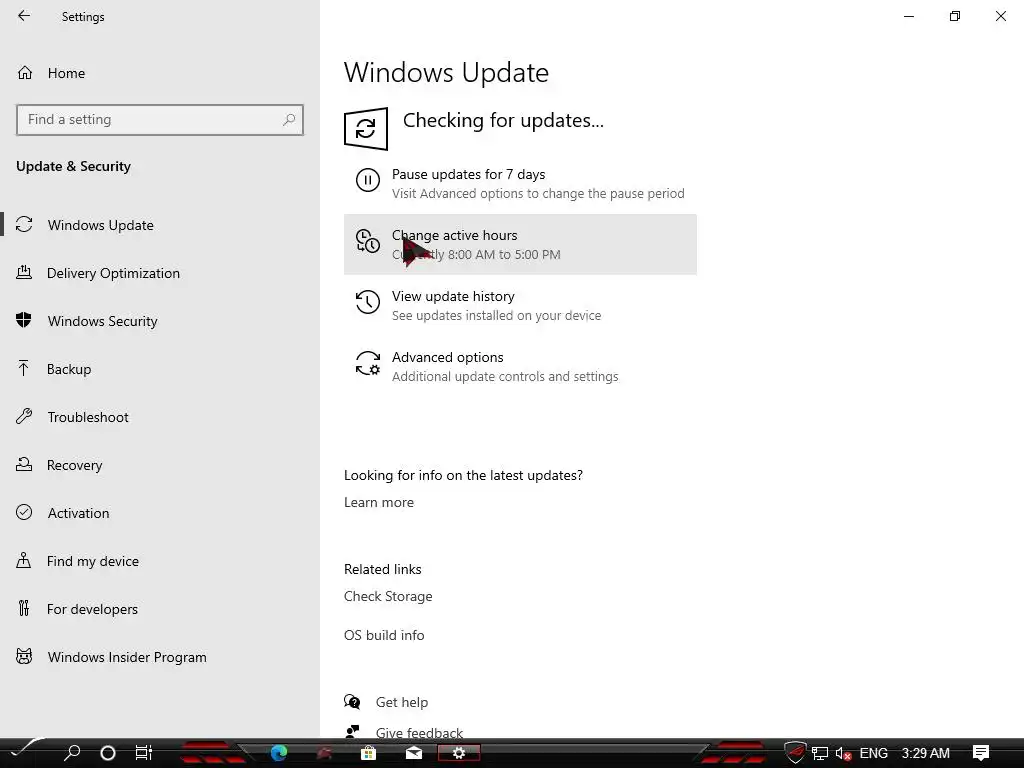Viewport: 1024px width, 768px height.
Task: Click the pause circle icon
Action: (368, 180)
